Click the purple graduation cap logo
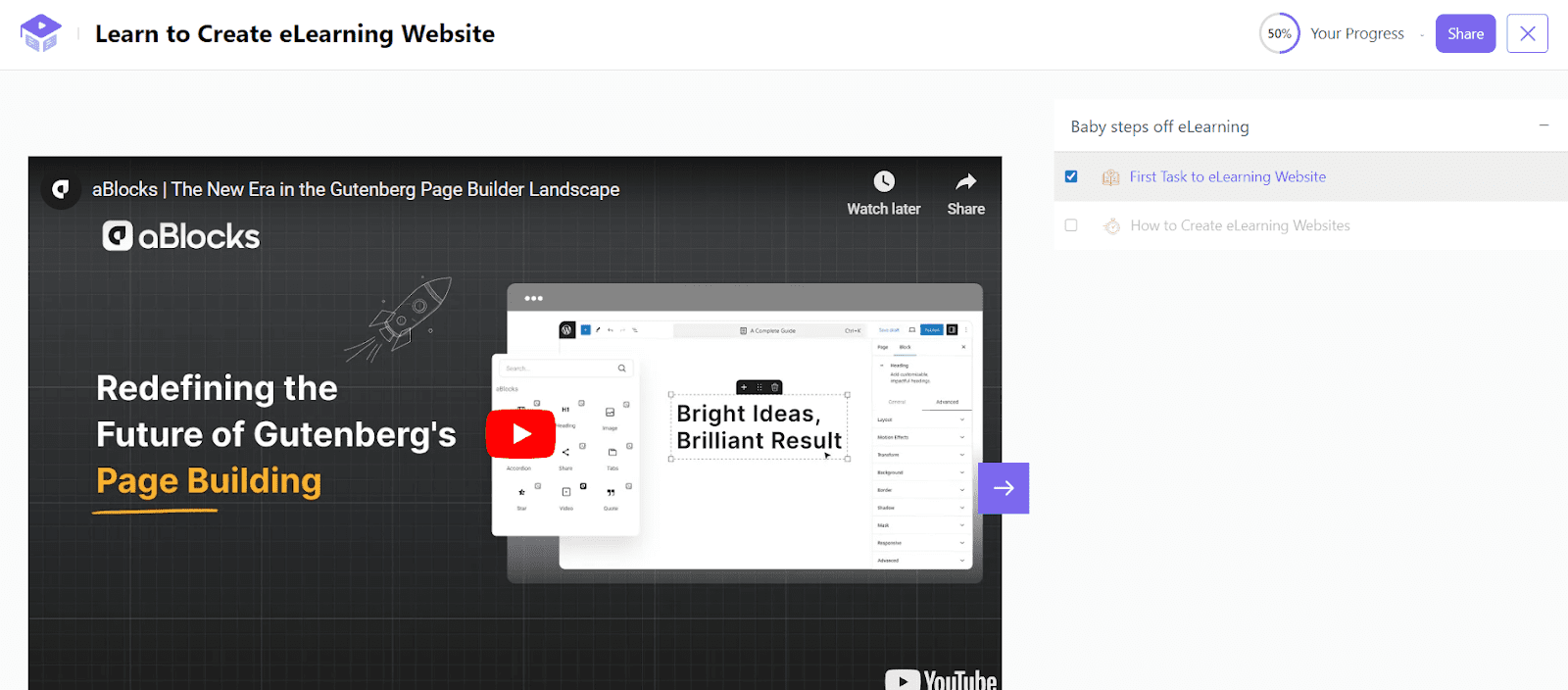This screenshot has width=1568, height=690. point(40,33)
